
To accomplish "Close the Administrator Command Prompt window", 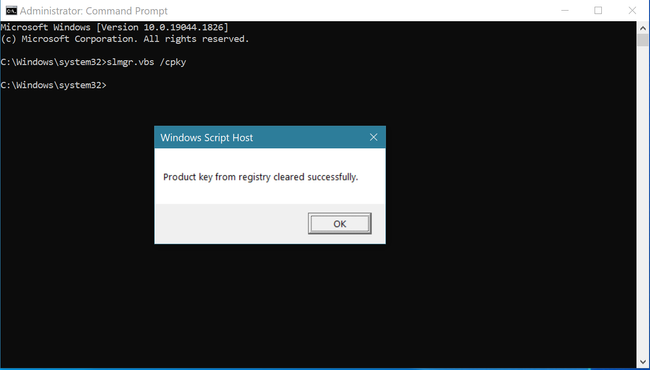I will 632,10.
